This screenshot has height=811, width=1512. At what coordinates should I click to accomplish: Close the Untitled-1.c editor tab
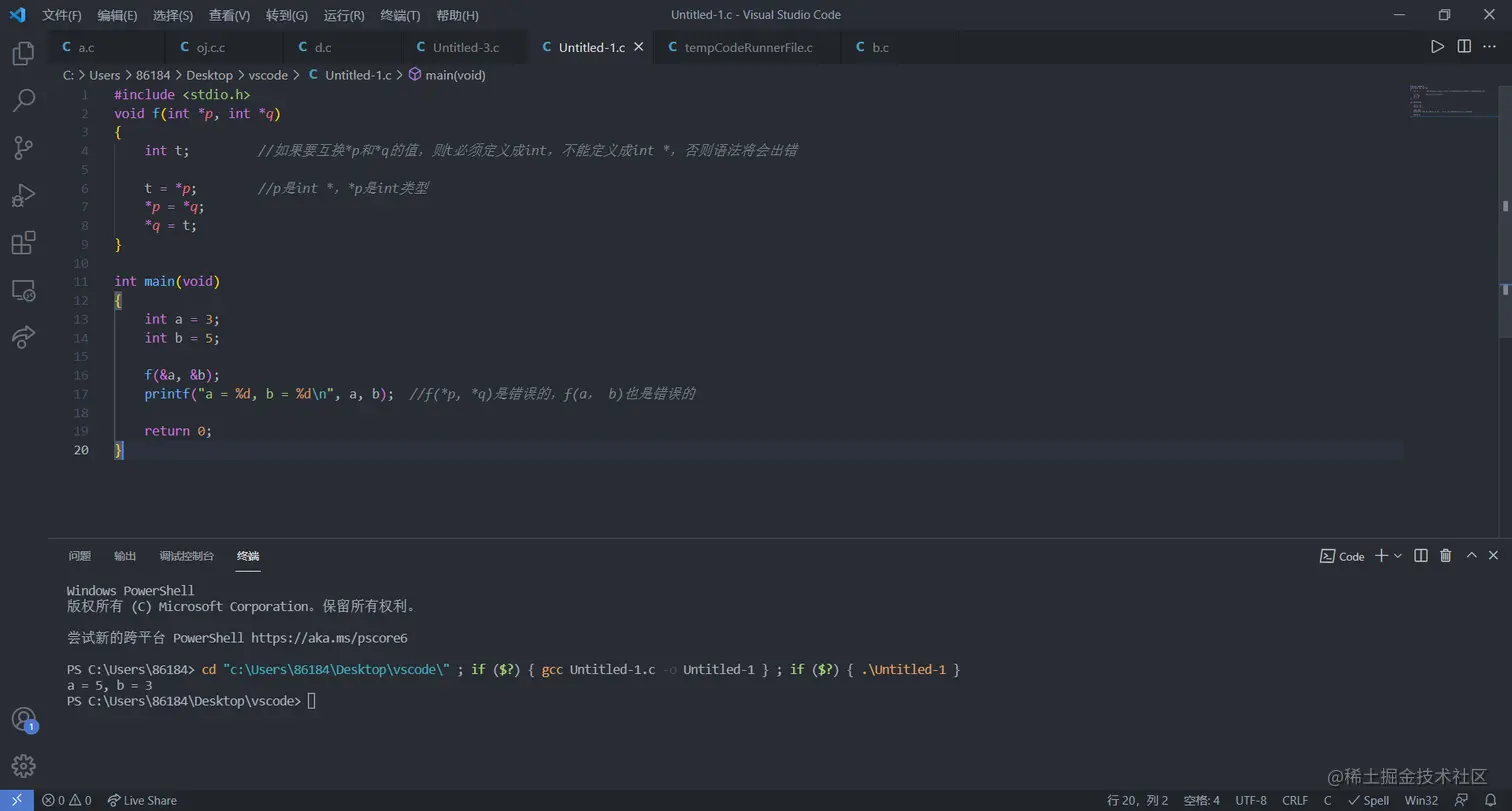[639, 47]
